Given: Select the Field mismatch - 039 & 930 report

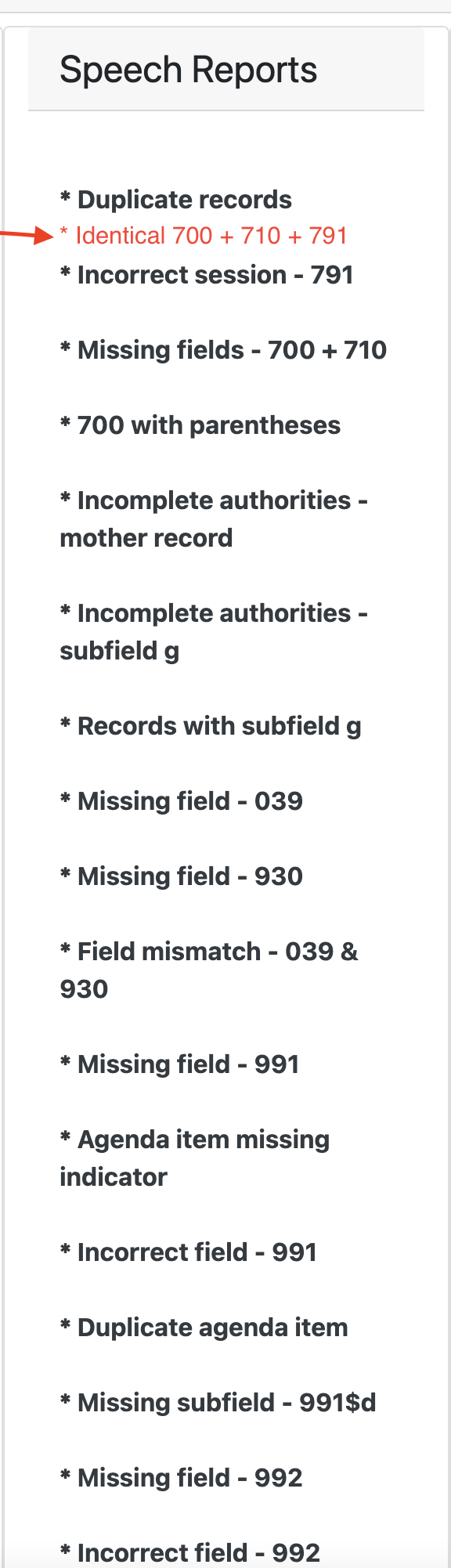Looking at the screenshot, I should pos(208,970).
